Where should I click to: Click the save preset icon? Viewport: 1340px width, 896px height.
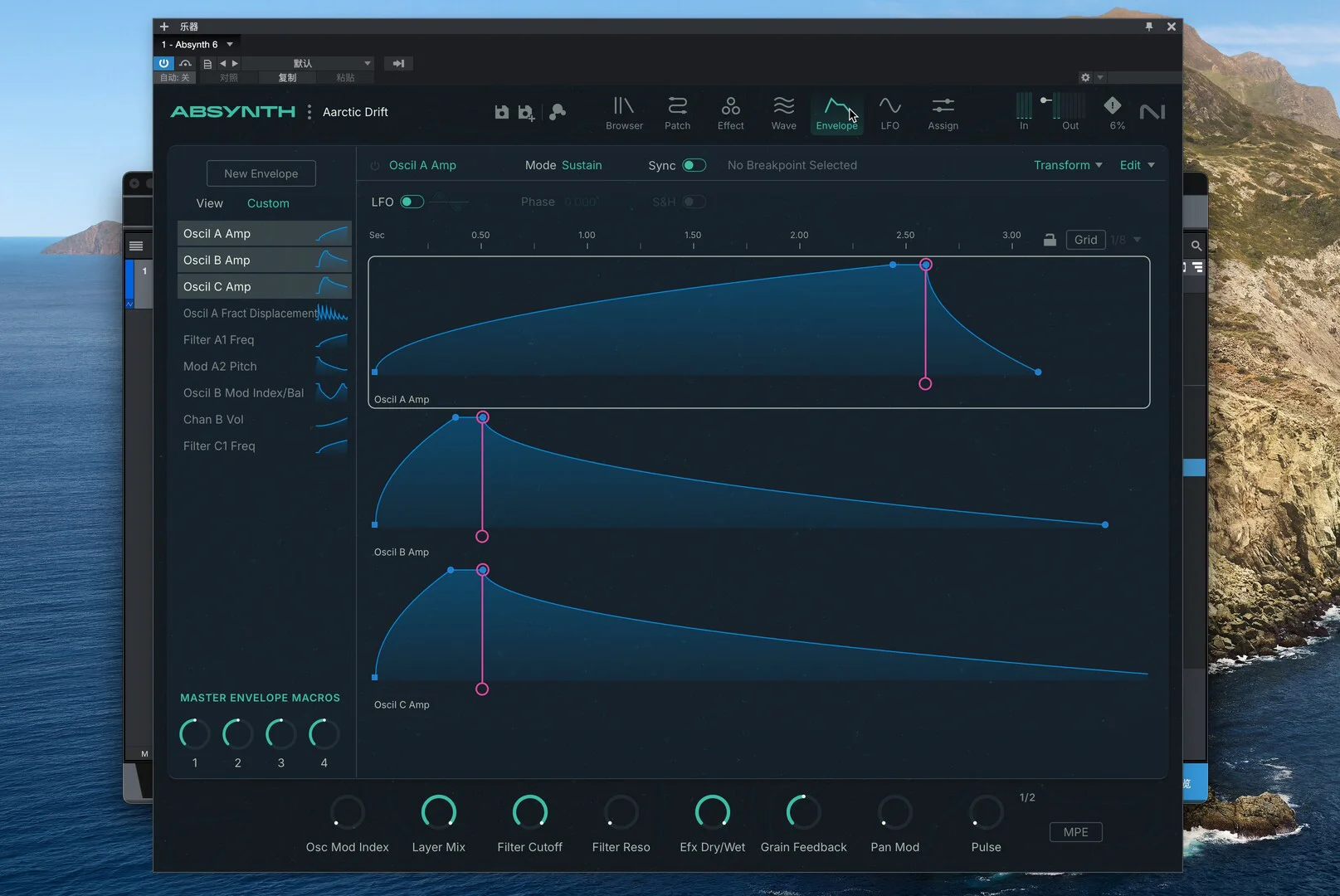point(501,112)
